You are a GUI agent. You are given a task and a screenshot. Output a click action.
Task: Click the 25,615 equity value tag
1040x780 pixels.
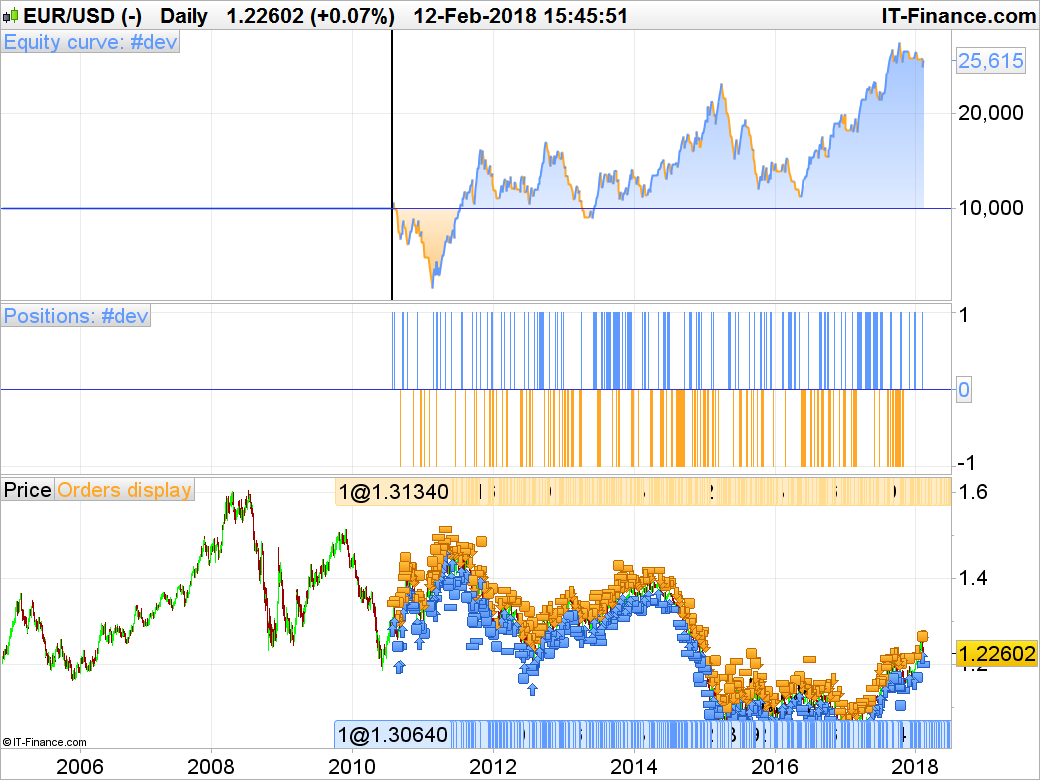[990, 61]
